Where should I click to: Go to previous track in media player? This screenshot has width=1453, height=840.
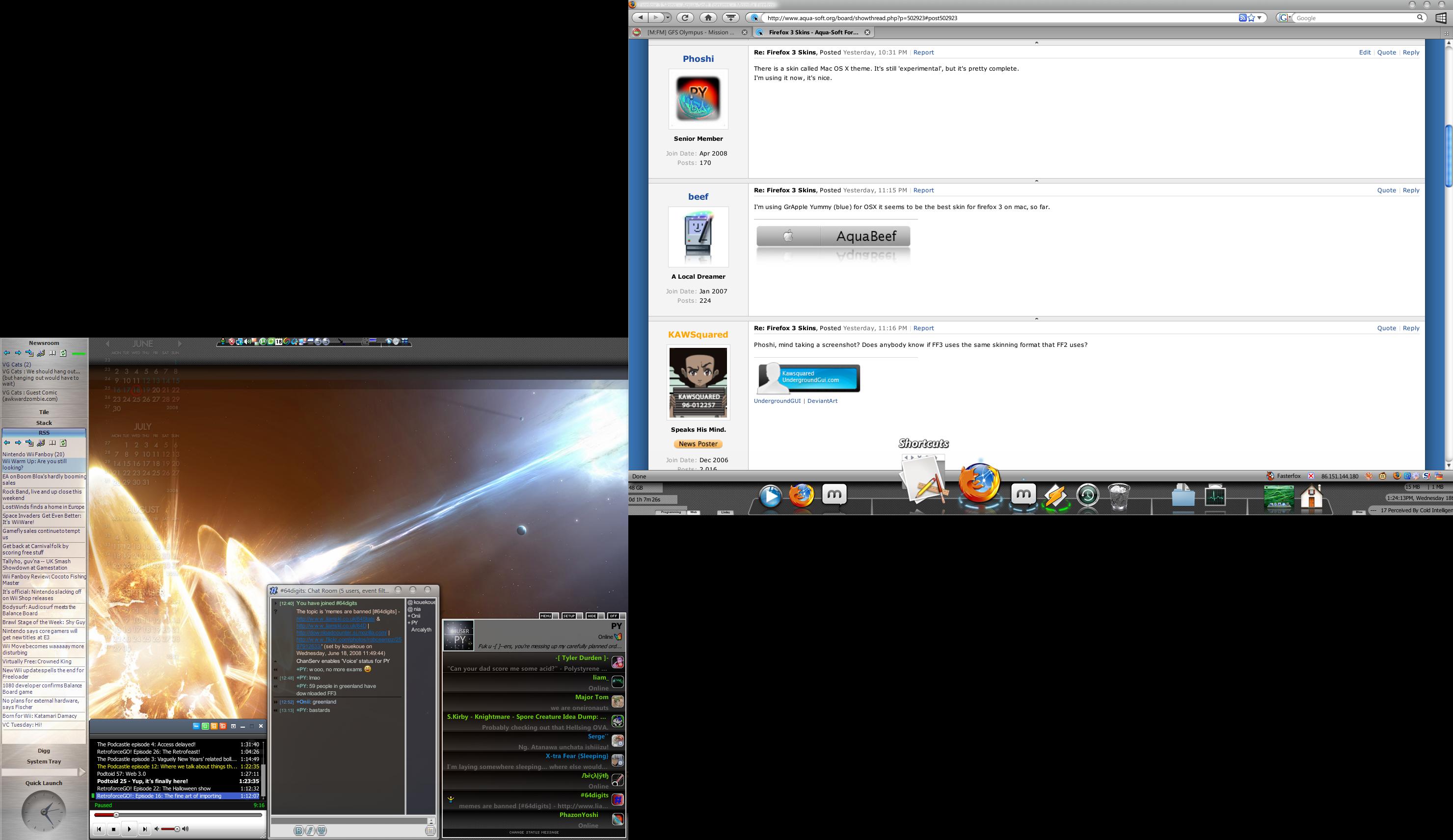click(99, 830)
